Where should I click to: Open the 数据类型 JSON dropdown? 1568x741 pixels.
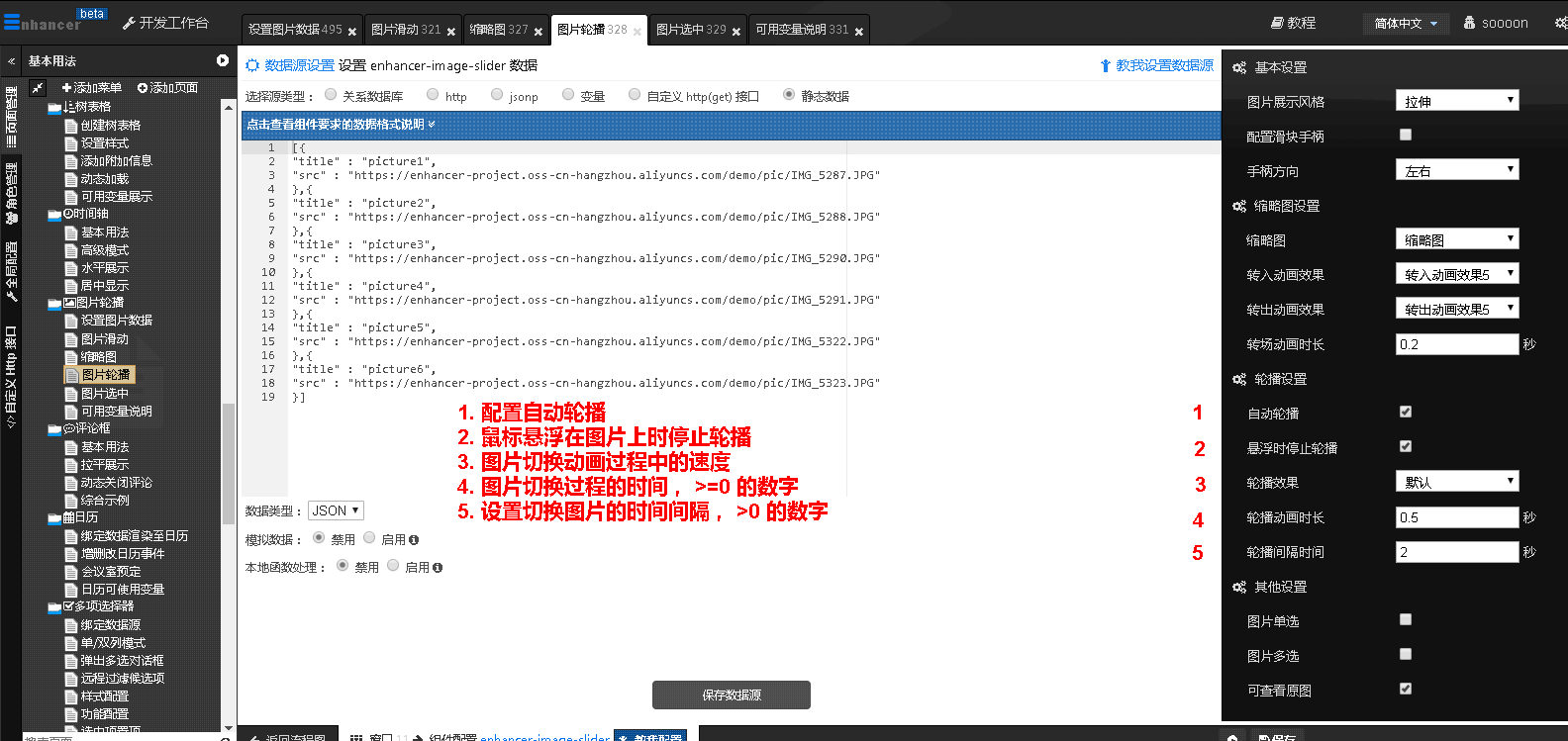pos(336,510)
